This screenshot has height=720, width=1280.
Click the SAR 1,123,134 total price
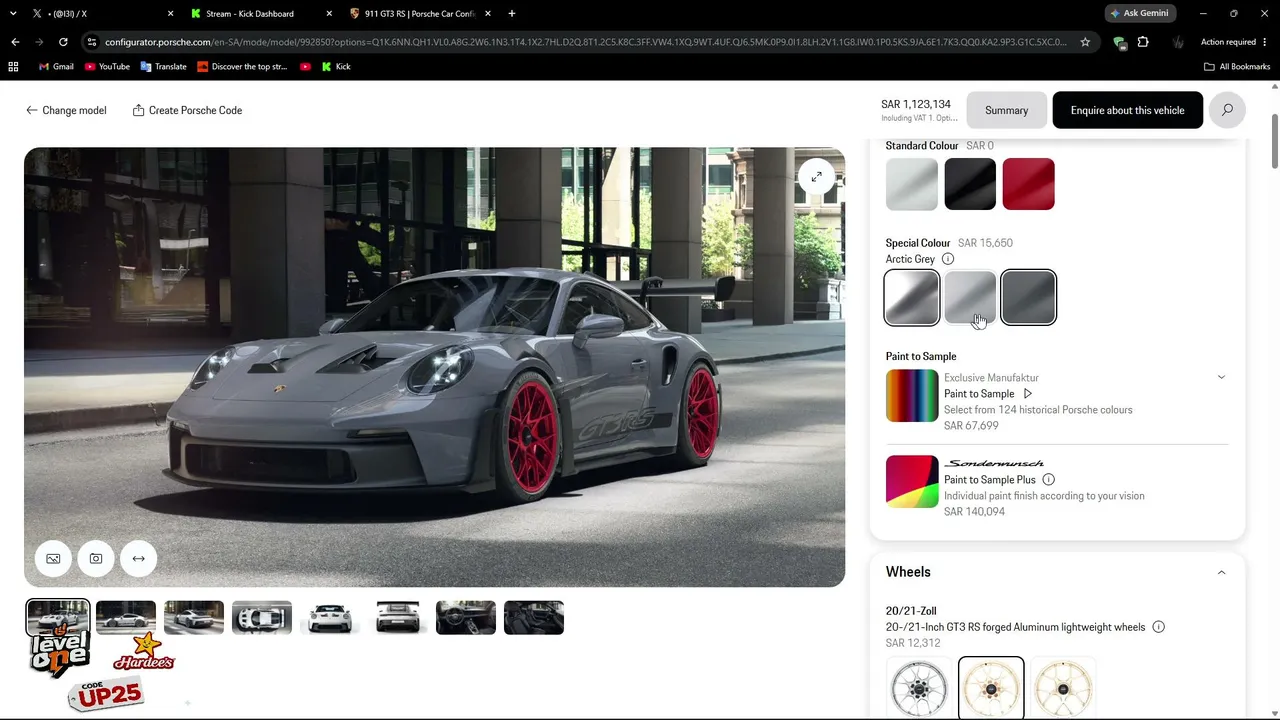(916, 104)
